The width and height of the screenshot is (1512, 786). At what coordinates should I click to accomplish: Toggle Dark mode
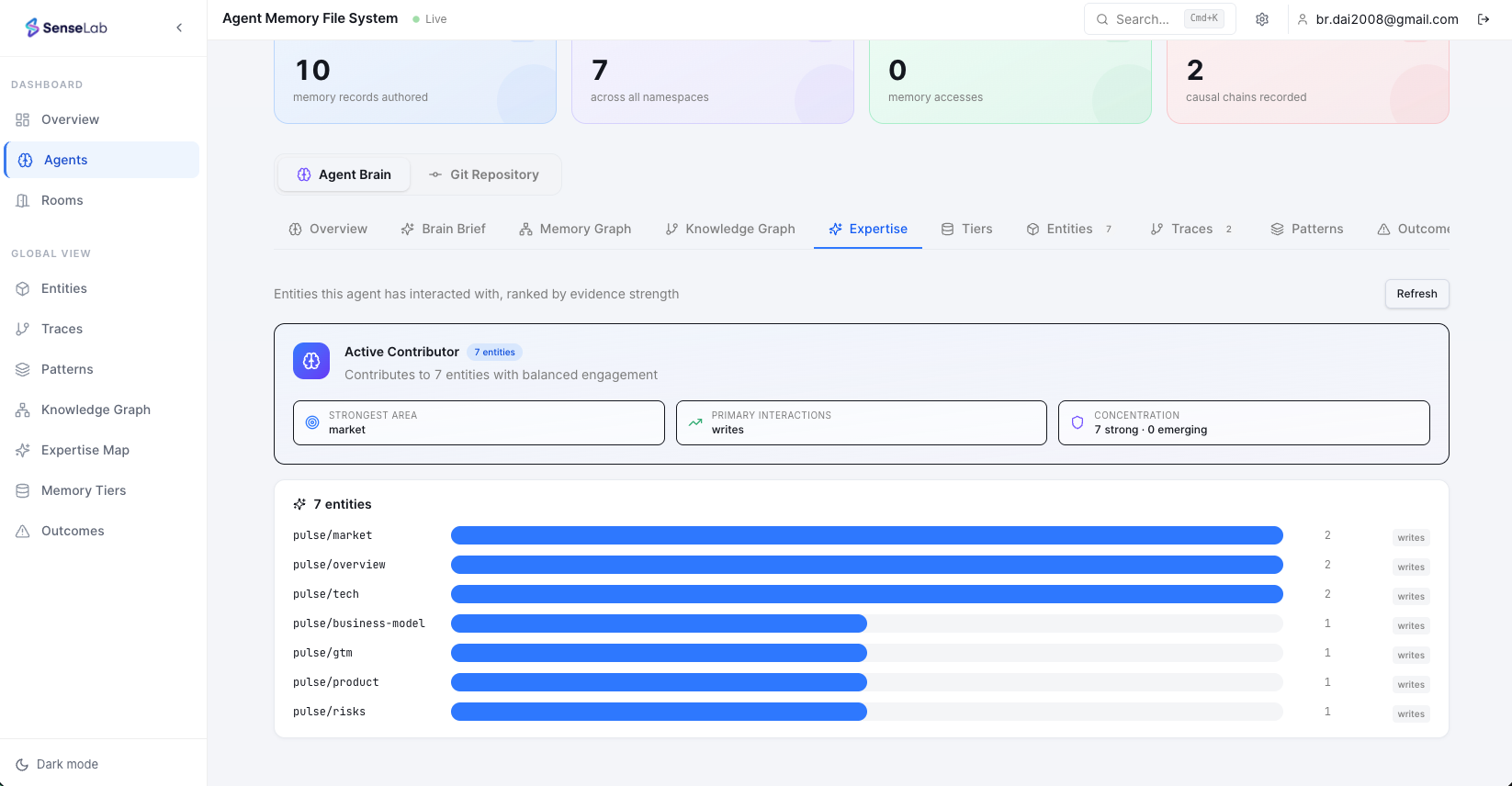(x=57, y=764)
